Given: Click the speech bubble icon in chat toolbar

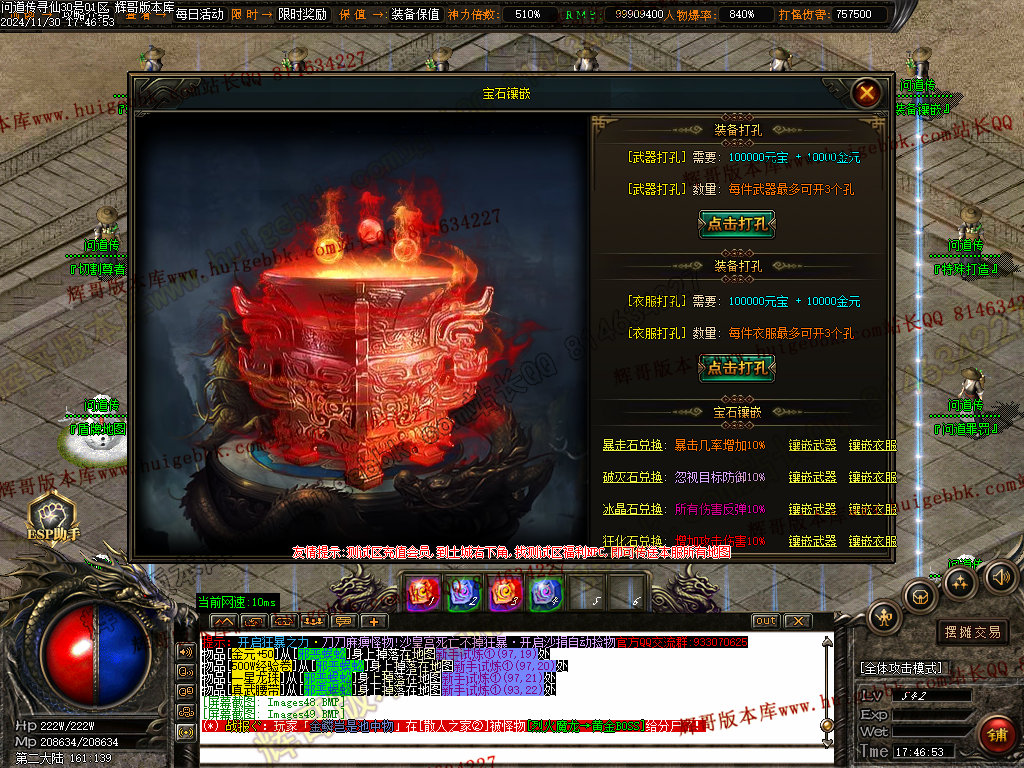Looking at the screenshot, I should (x=344, y=622).
